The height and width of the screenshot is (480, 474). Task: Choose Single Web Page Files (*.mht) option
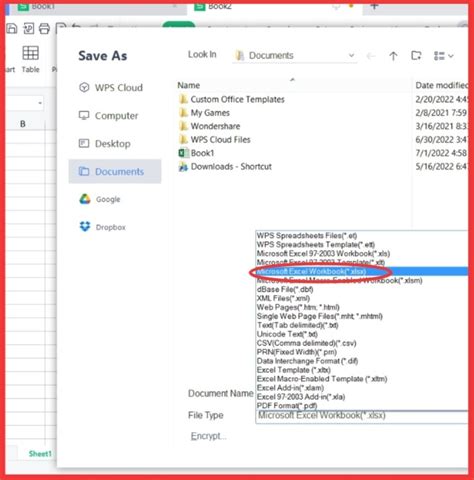click(x=362, y=316)
